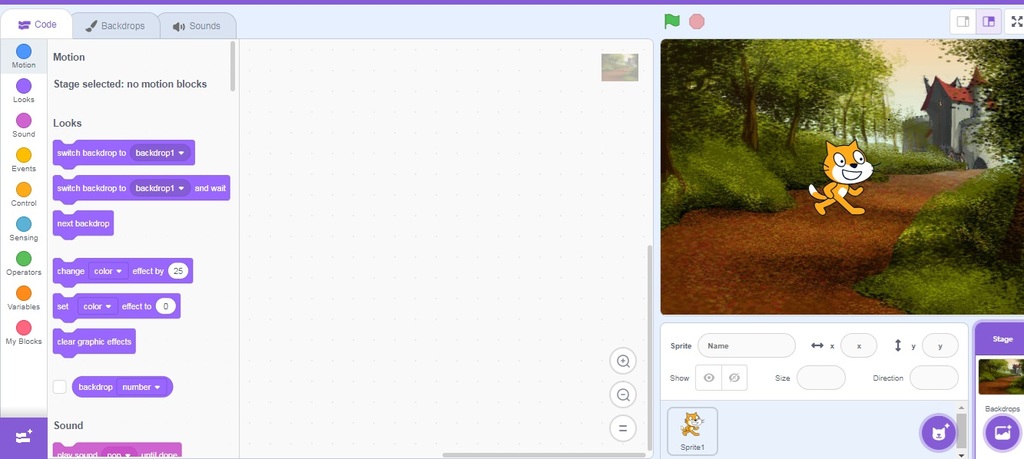Viewport: 1024px width, 459px height.
Task: Switch to the Backdrops tab
Action: click(x=118, y=26)
